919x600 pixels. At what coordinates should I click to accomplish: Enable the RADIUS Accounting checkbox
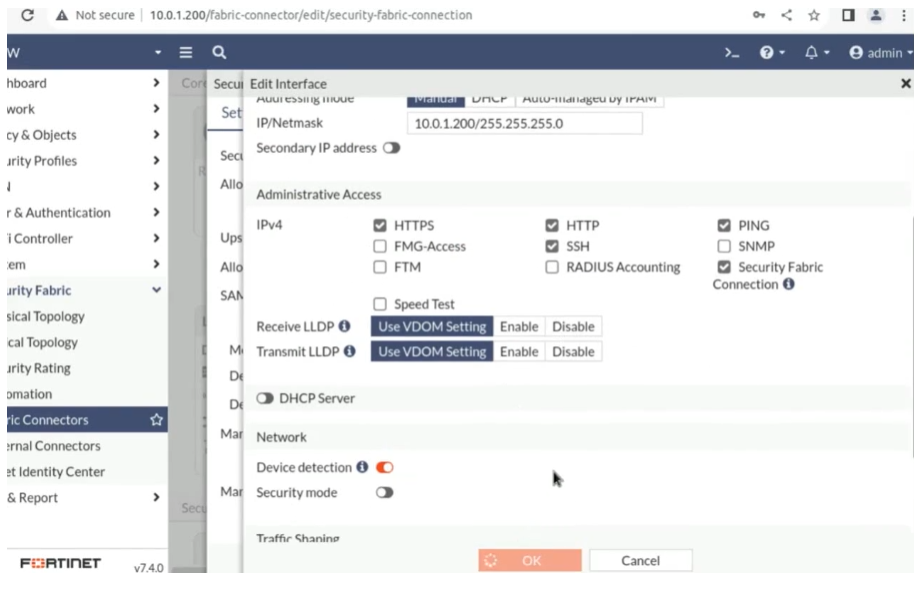[x=552, y=267]
